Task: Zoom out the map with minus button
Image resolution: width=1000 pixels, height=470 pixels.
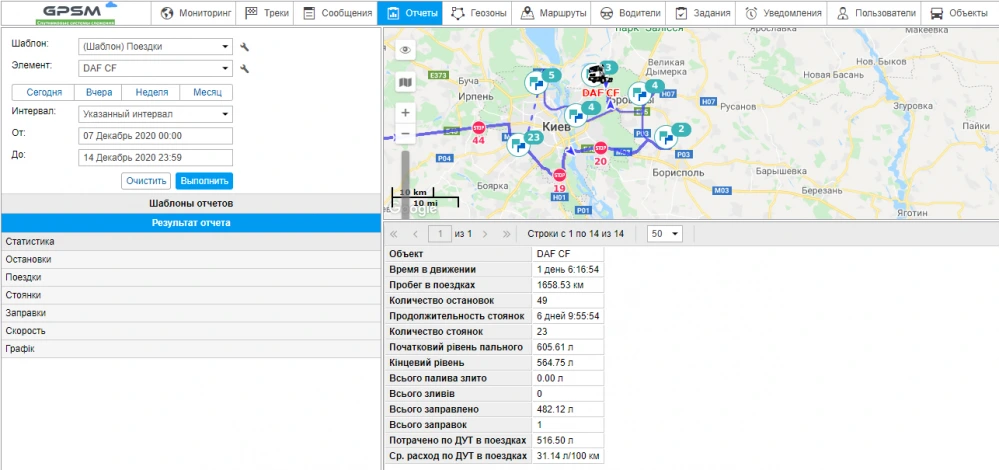Action: [x=405, y=134]
